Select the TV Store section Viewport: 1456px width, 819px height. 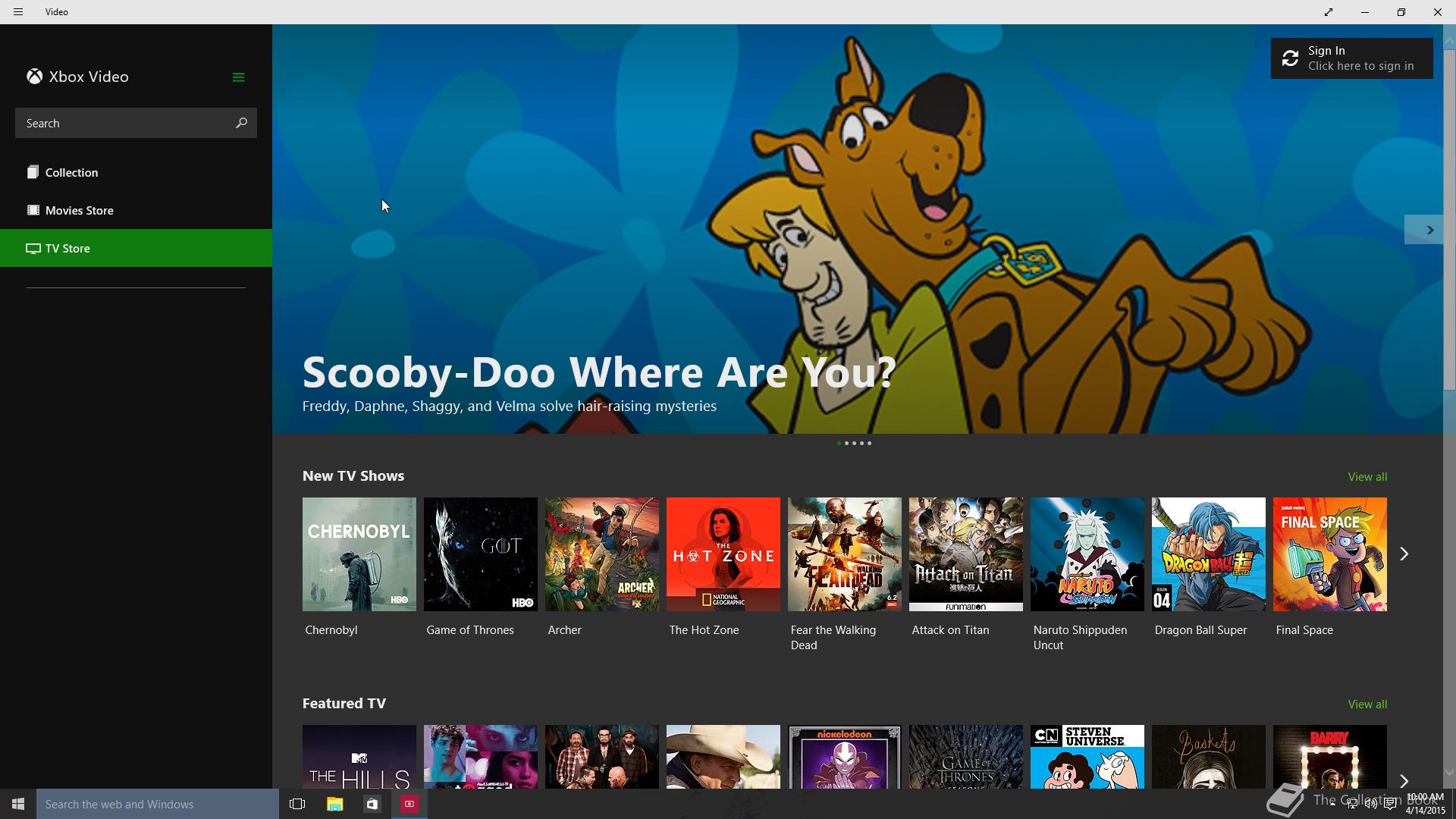[x=136, y=248]
